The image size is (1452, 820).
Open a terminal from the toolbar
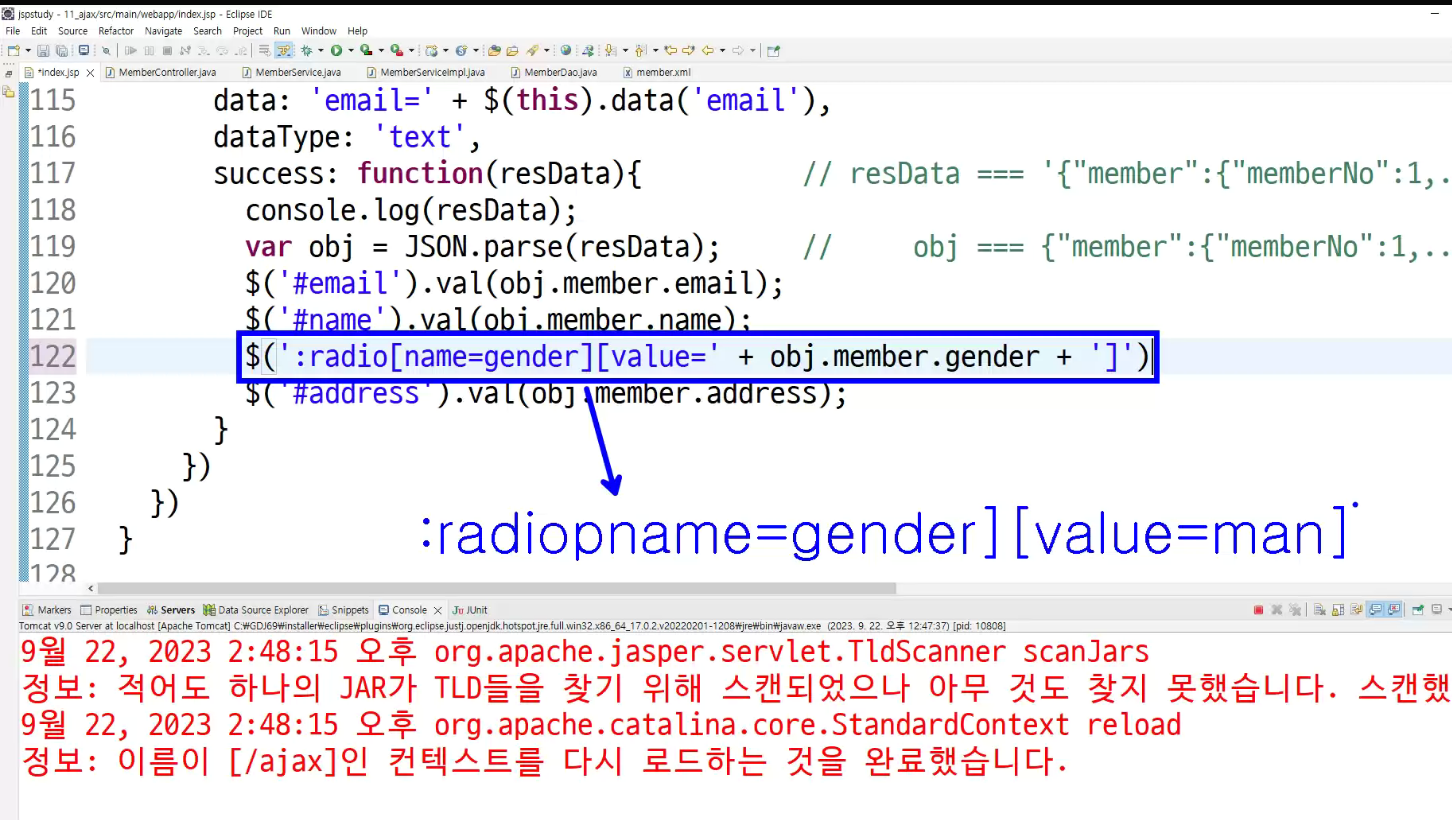click(84, 50)
